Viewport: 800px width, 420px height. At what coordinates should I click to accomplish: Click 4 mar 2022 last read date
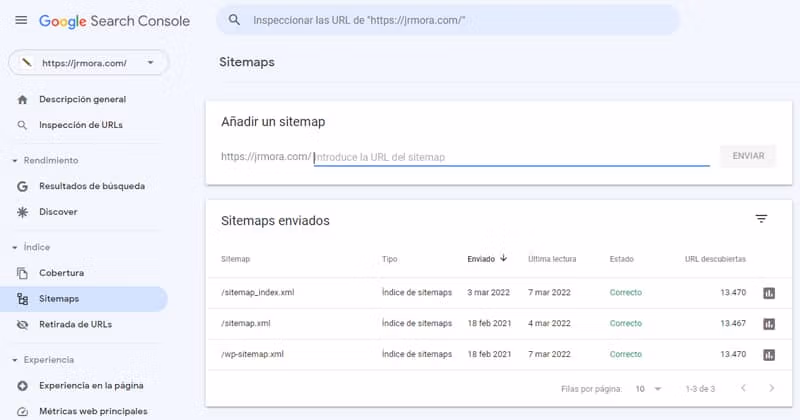pyautogui.click(x=549, y=324)
